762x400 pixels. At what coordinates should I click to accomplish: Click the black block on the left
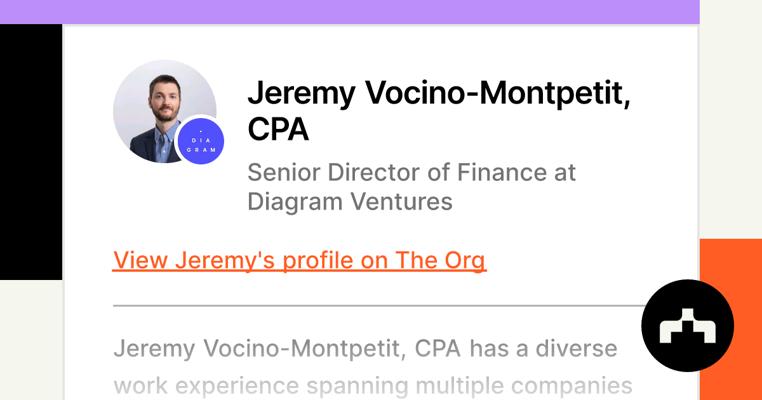pos(30,150)
